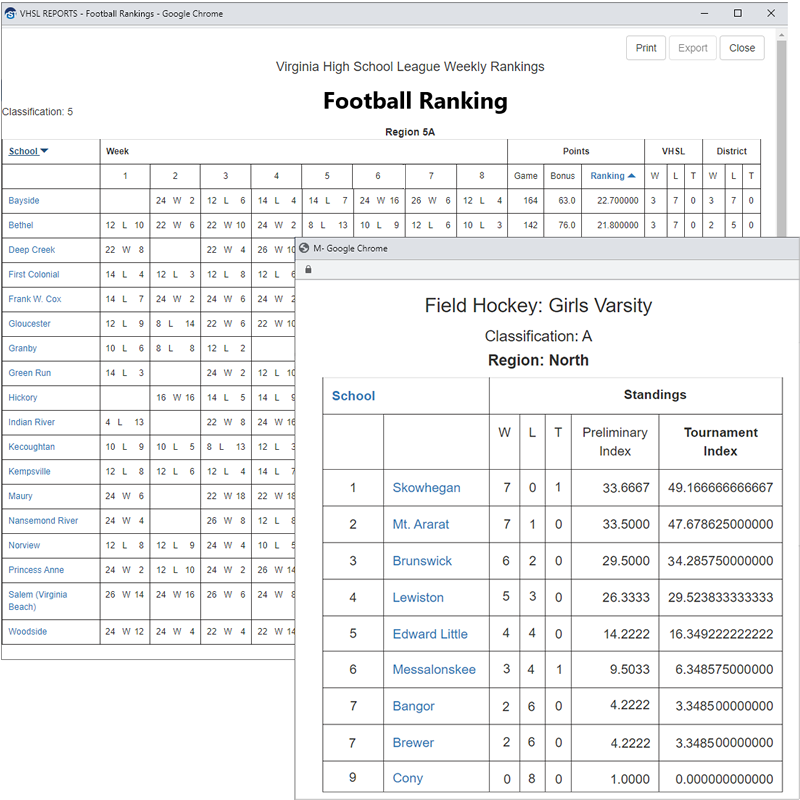Open the Granby school link

pos(22,348)
